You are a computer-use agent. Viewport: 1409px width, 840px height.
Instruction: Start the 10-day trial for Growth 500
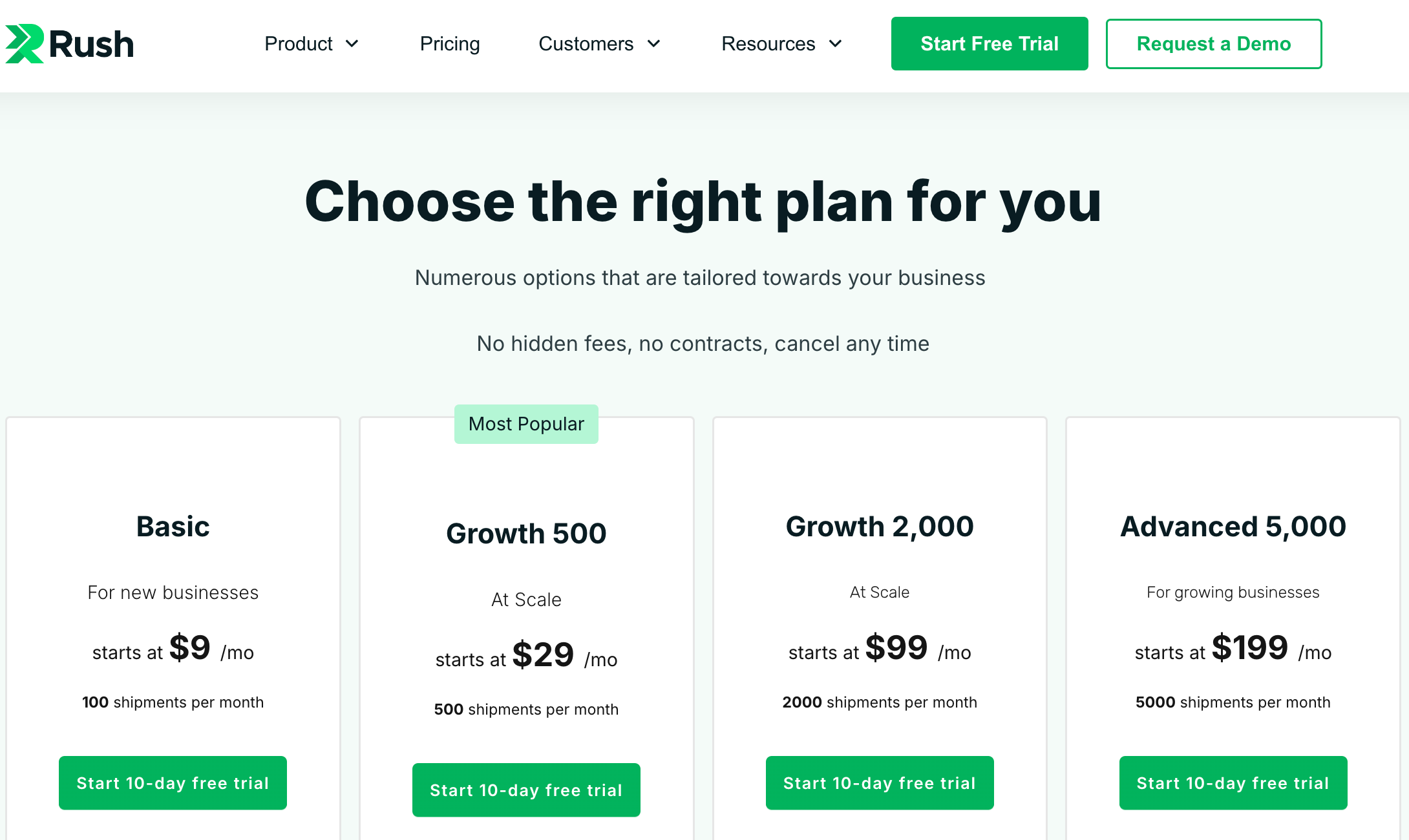526,790
